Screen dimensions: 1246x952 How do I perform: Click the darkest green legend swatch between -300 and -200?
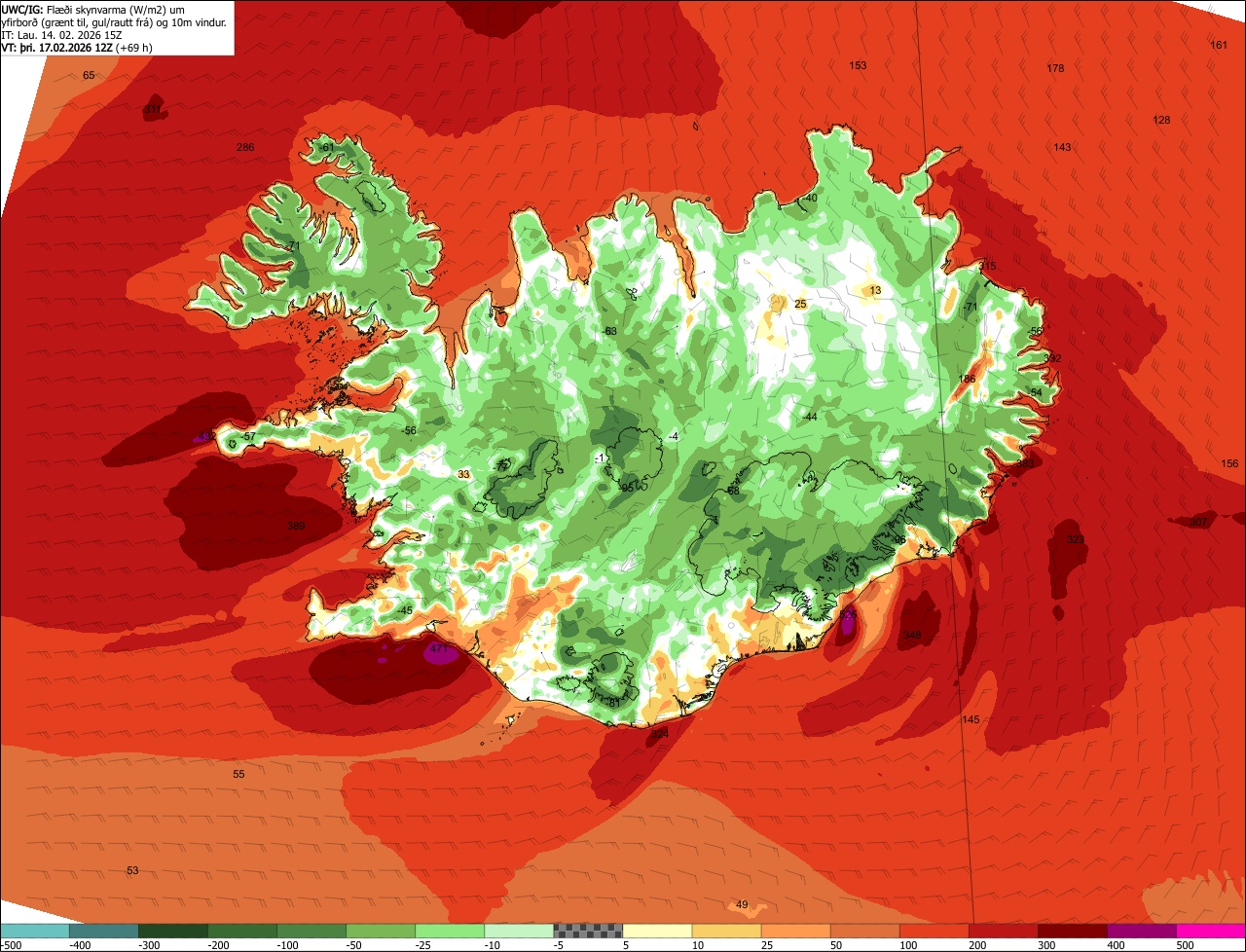(173, 930)
